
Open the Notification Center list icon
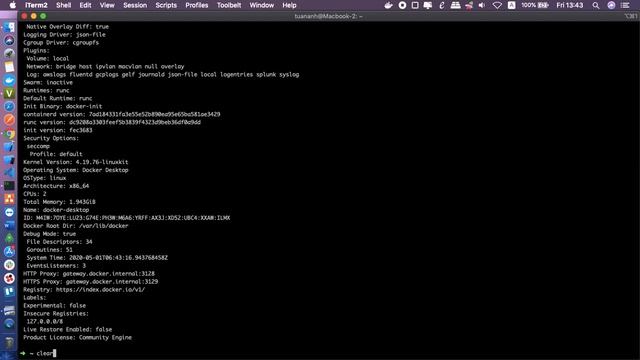pyautogui.click(x=625, y=5)
